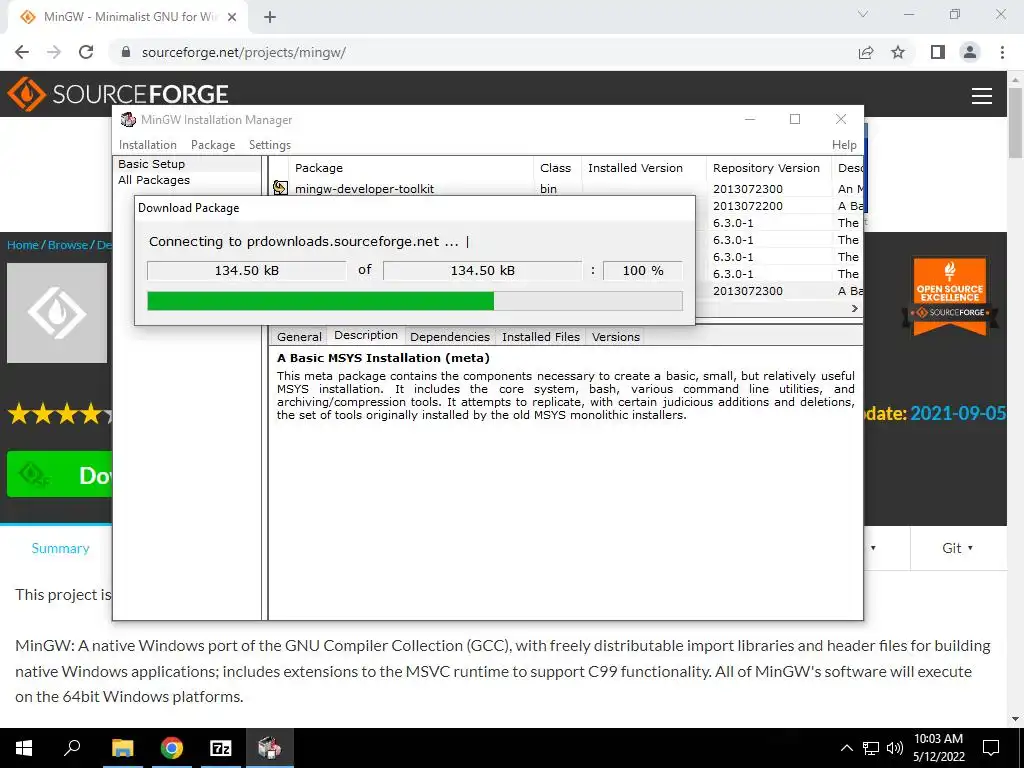Toggle the browser side panel icon
Screen dimensions: 1024x768
(x=938, y=52)
